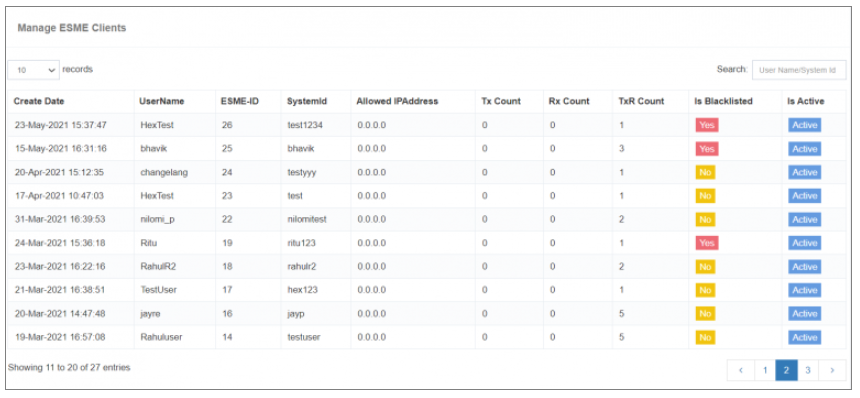860x398 pixels.
Task: Sort by the Is Blacklisted column header
Action: tap(723, 101)
